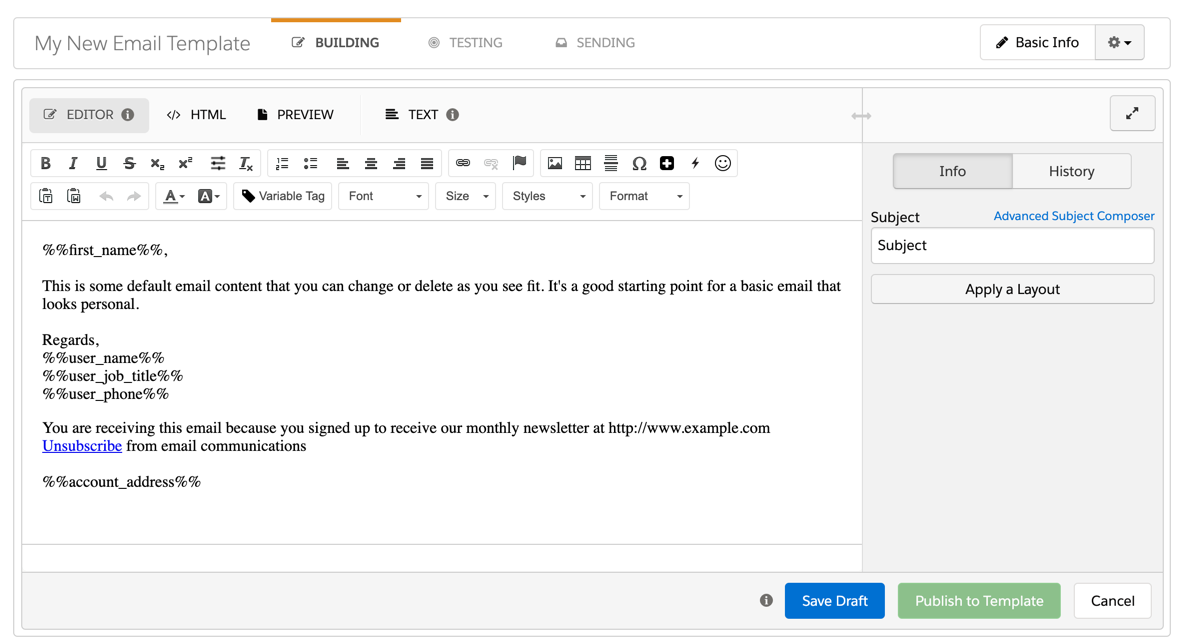1183x639 pixels.
Task: Click the Save Draft button
Action: pos(834,601)
